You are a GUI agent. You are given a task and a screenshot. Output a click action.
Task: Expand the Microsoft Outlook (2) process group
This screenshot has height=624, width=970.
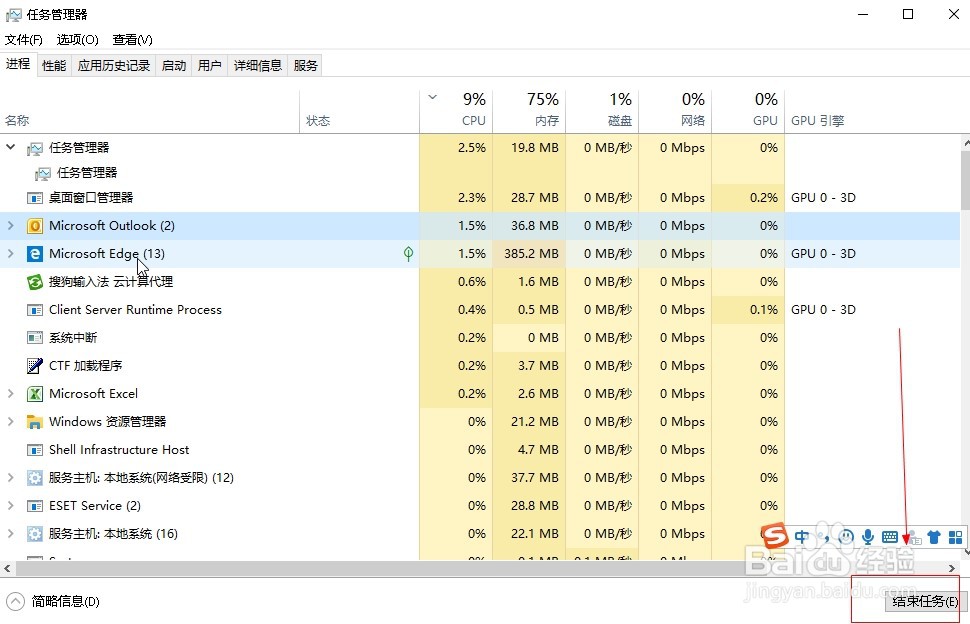(x=11, y=226)
